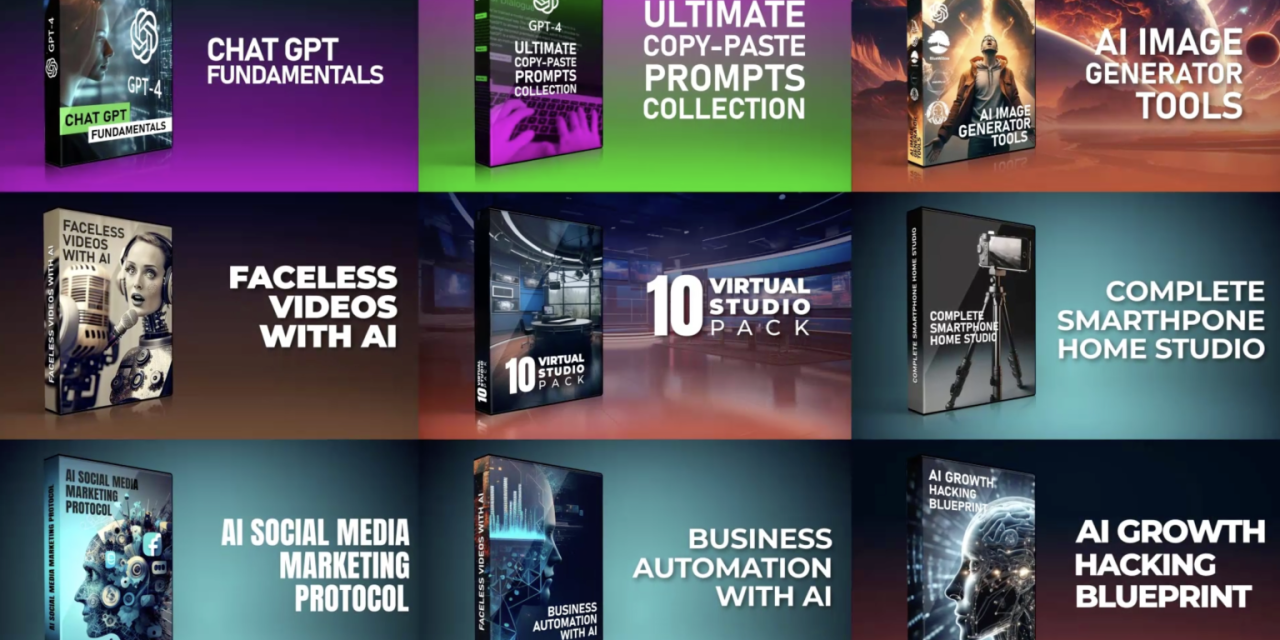Click the 'AI IMAGE GENERATOR TOOLS' title text
Image resolution: width=1280 pixels, height=640 pixels.
pos(1164,73)
